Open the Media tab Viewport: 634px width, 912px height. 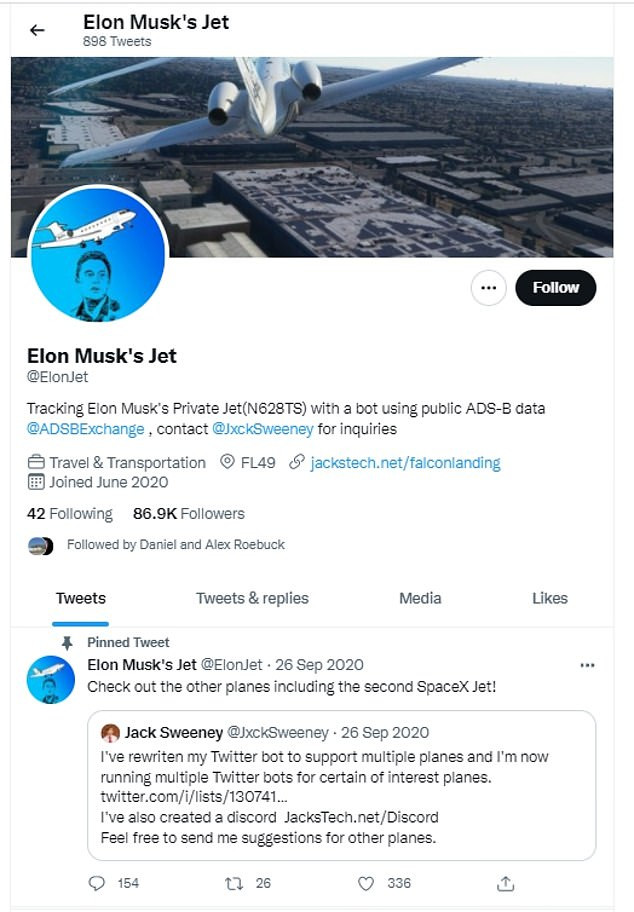tap(420, 598)
